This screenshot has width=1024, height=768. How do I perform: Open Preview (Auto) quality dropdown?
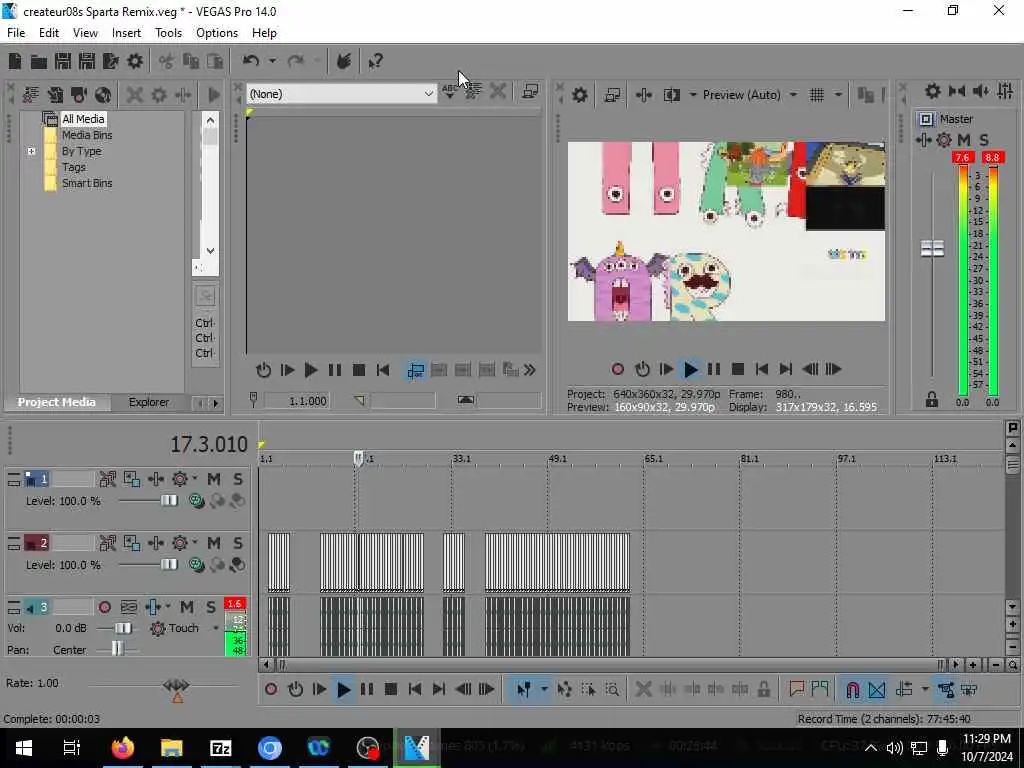pos(793,95)
